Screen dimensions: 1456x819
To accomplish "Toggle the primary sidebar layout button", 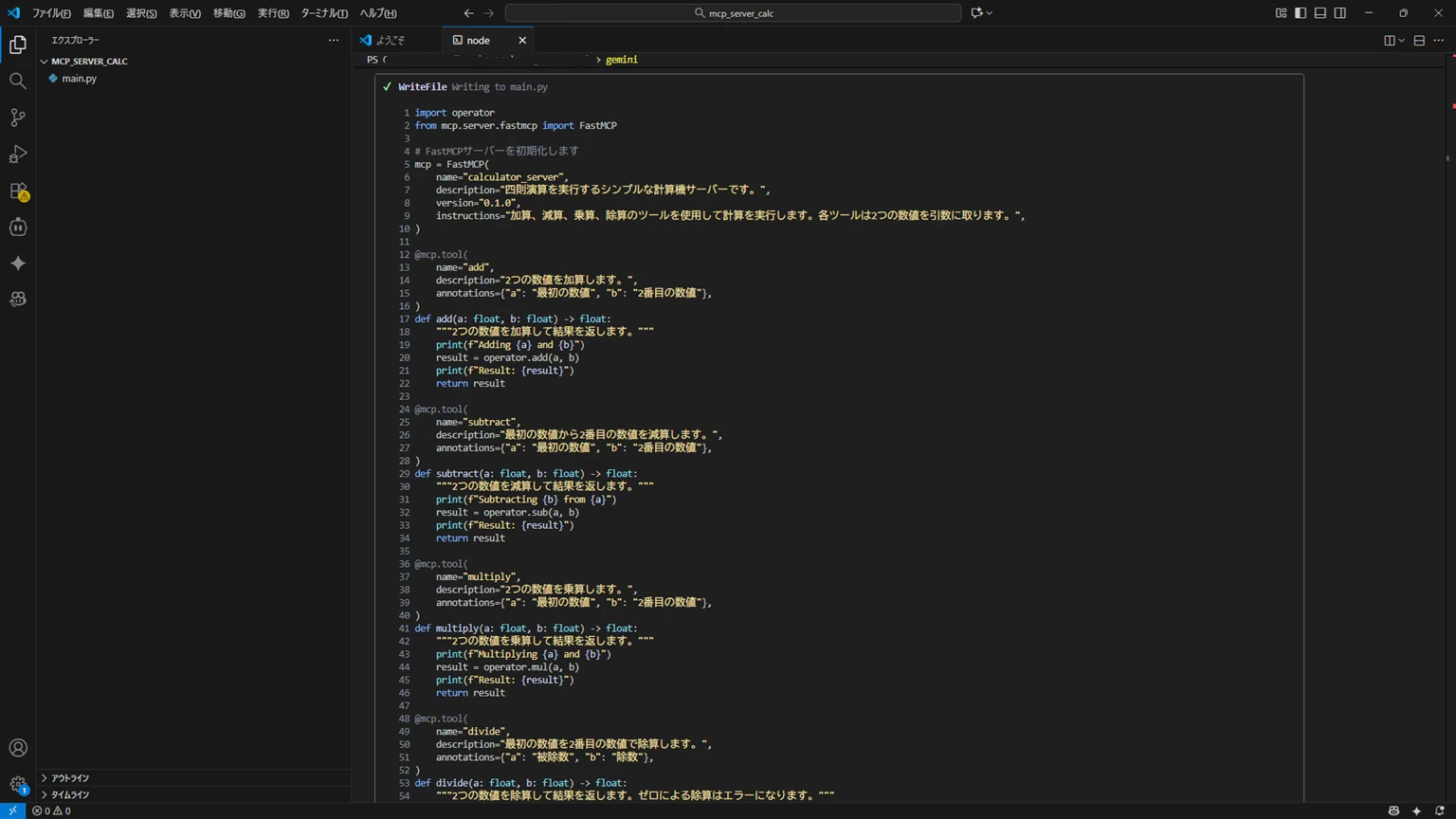I will [x=1301, y=13].
